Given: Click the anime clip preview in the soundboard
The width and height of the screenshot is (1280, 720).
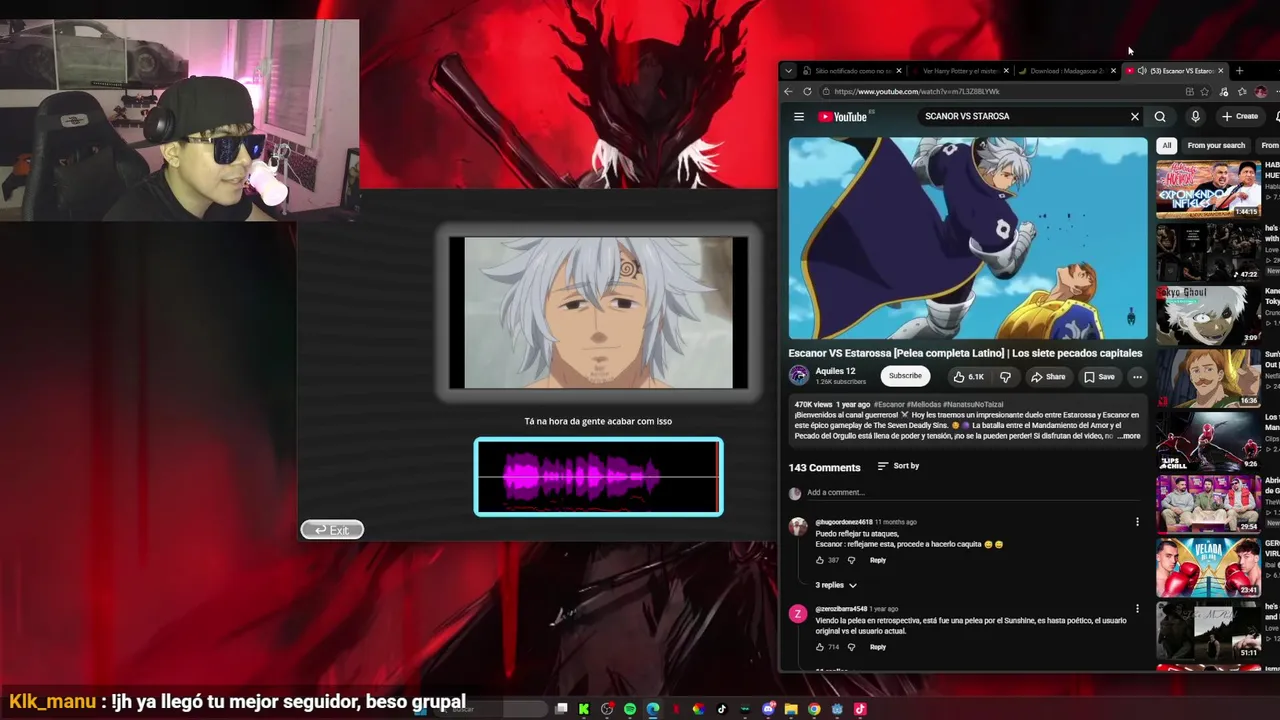Looking at the screenshot, I should click(x=598, y=313).
